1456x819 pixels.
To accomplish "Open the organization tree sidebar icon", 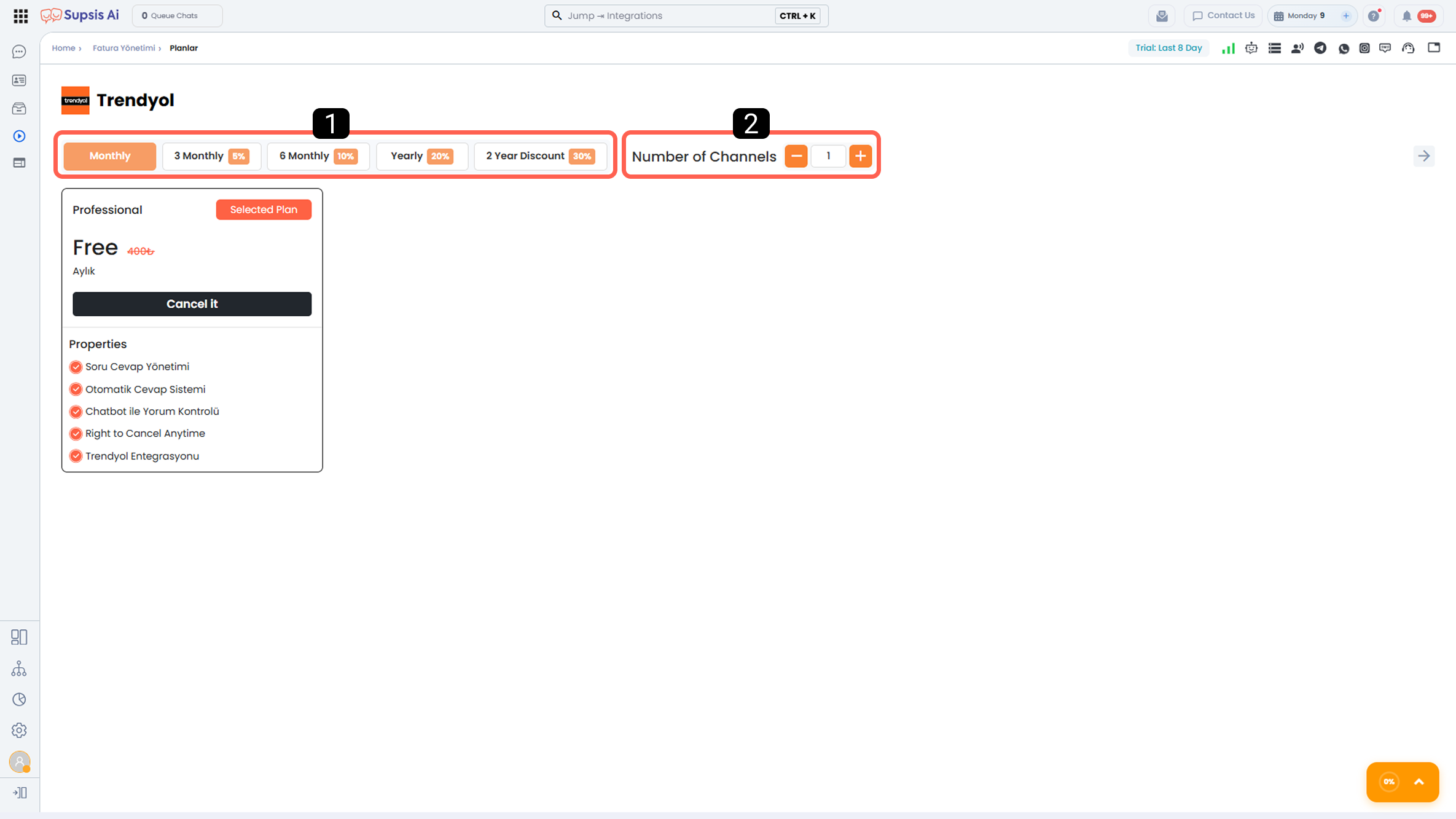I will (x=19, y=668).
